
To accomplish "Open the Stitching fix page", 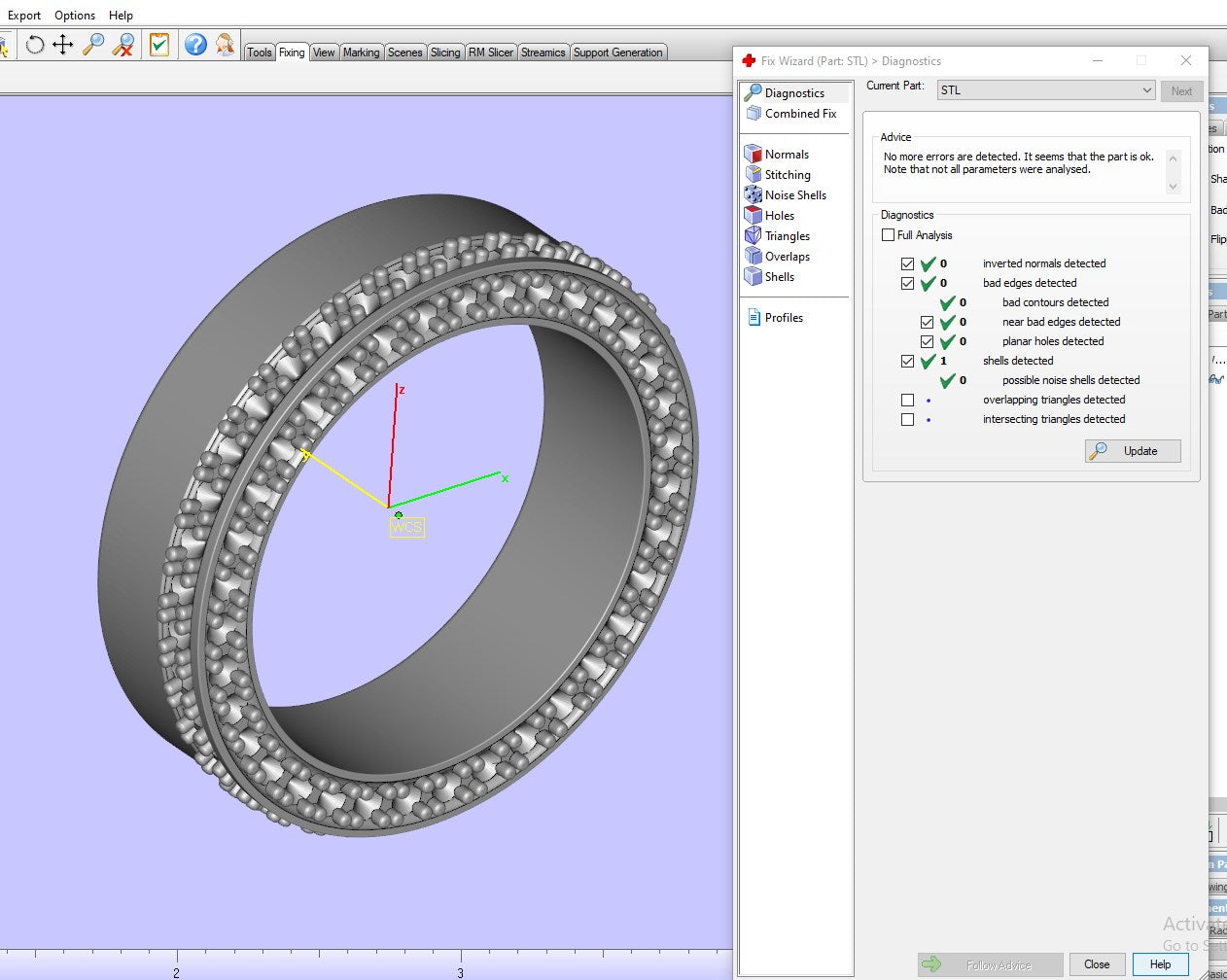I will 787,175.
